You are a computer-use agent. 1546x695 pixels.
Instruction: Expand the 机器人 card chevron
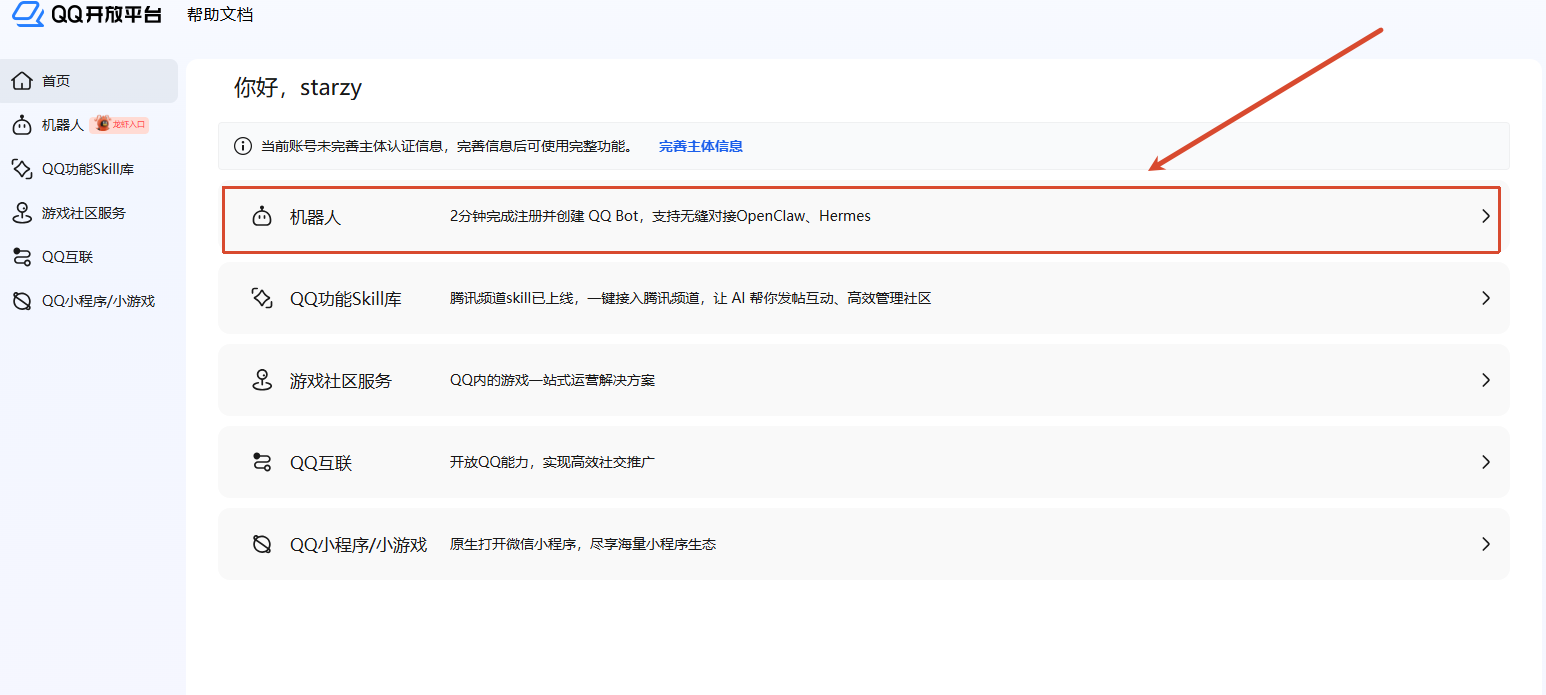pos(1486,216)
